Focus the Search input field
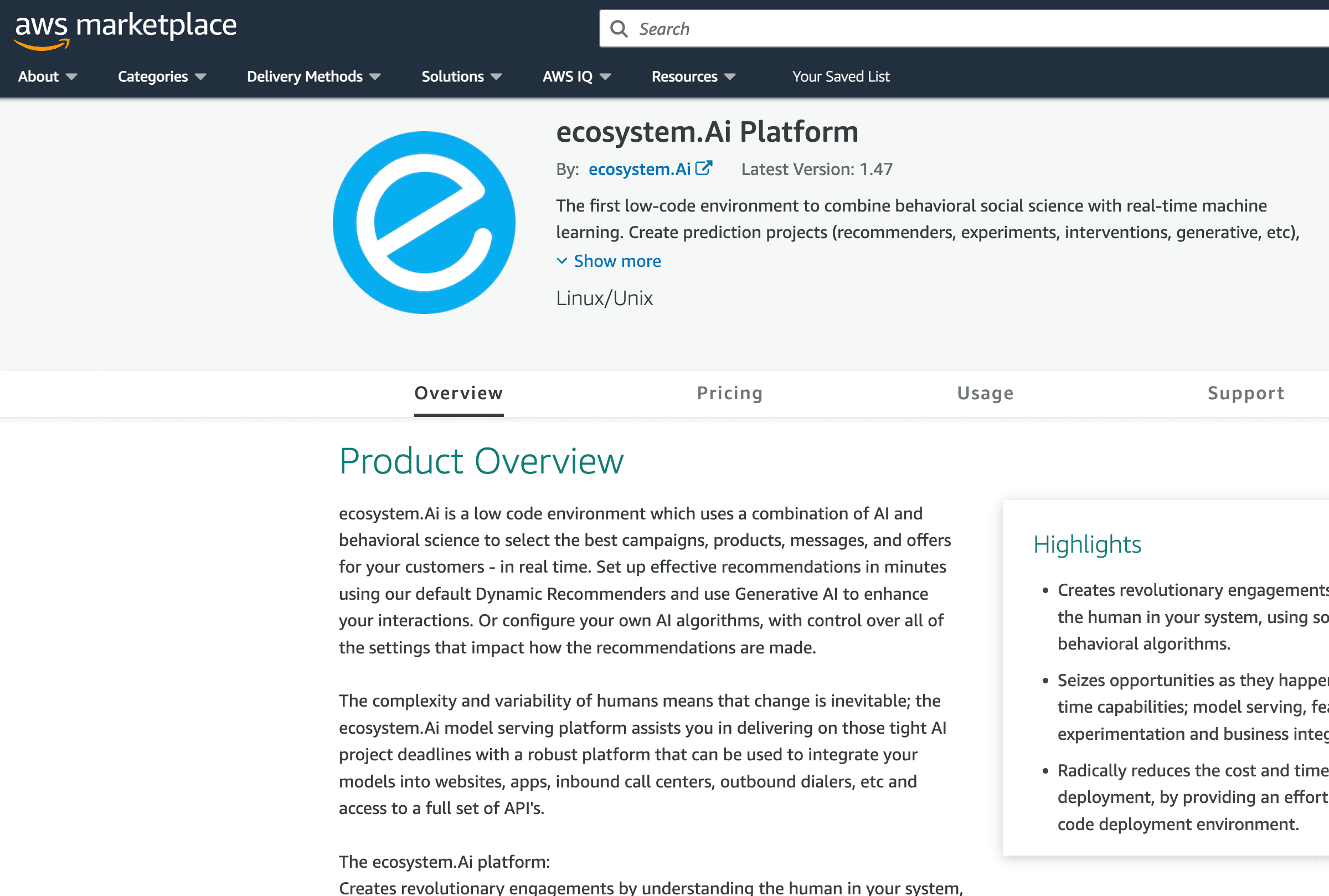The width and height of the screenshot is (1329, 896). coord(964,29)
